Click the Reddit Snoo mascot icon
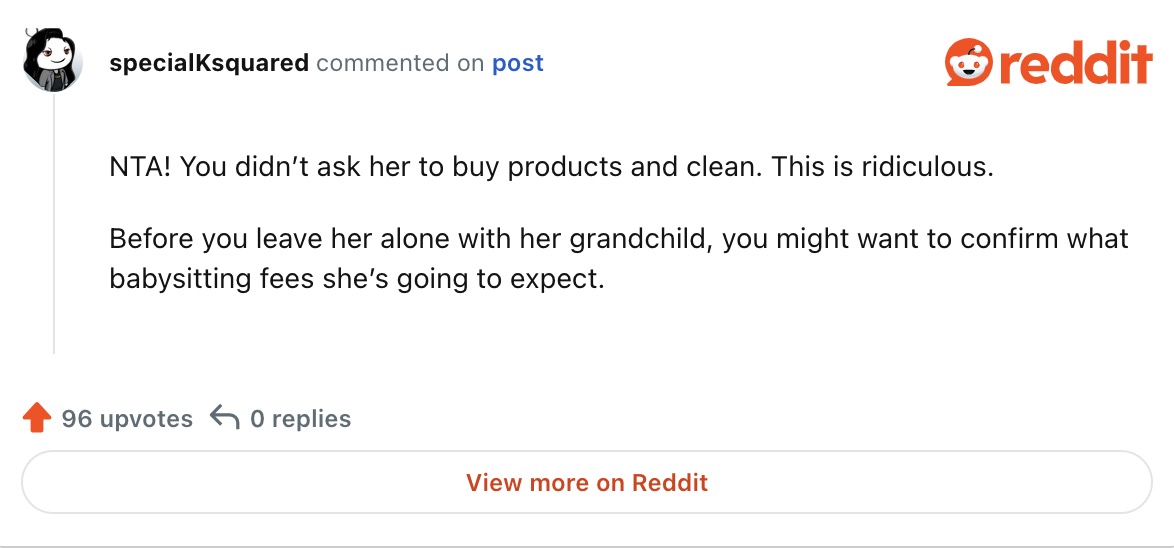The width and height of the screenshot is (1174, 548). [x=967, y=63]
